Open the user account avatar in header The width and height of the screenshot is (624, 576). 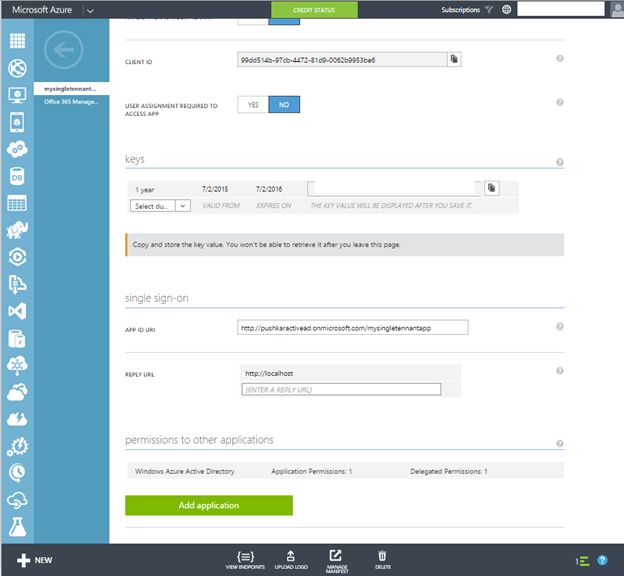click(x=617, y=10)
